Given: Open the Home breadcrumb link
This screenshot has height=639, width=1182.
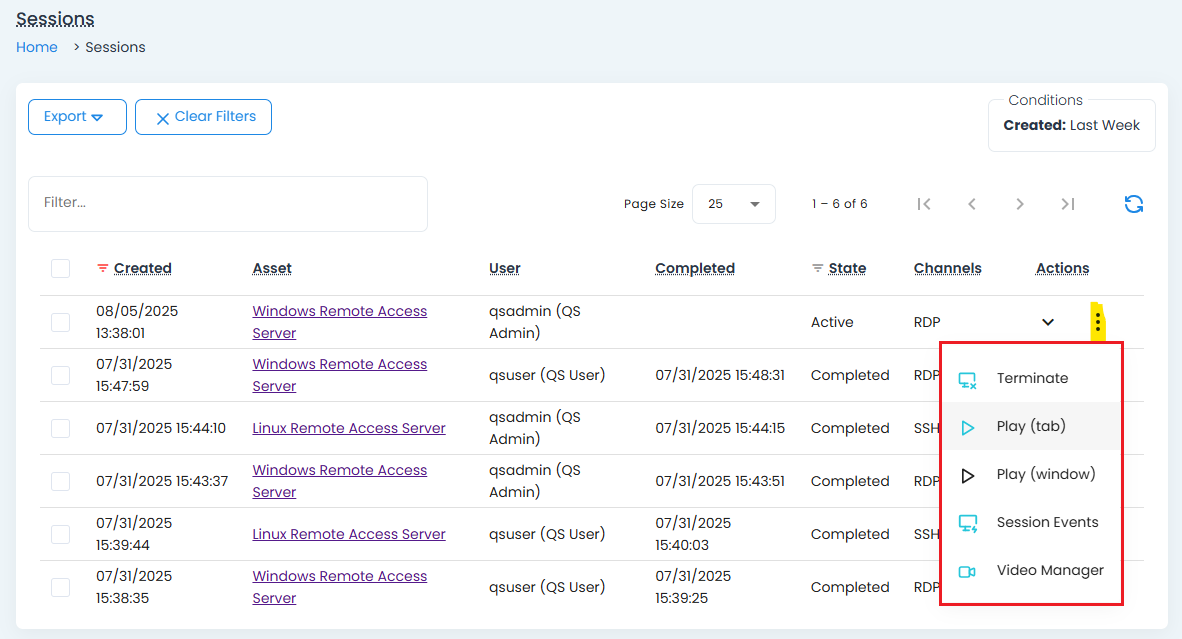Looking at the screenshot, I should pyautogui.click(x=37, y=47).
